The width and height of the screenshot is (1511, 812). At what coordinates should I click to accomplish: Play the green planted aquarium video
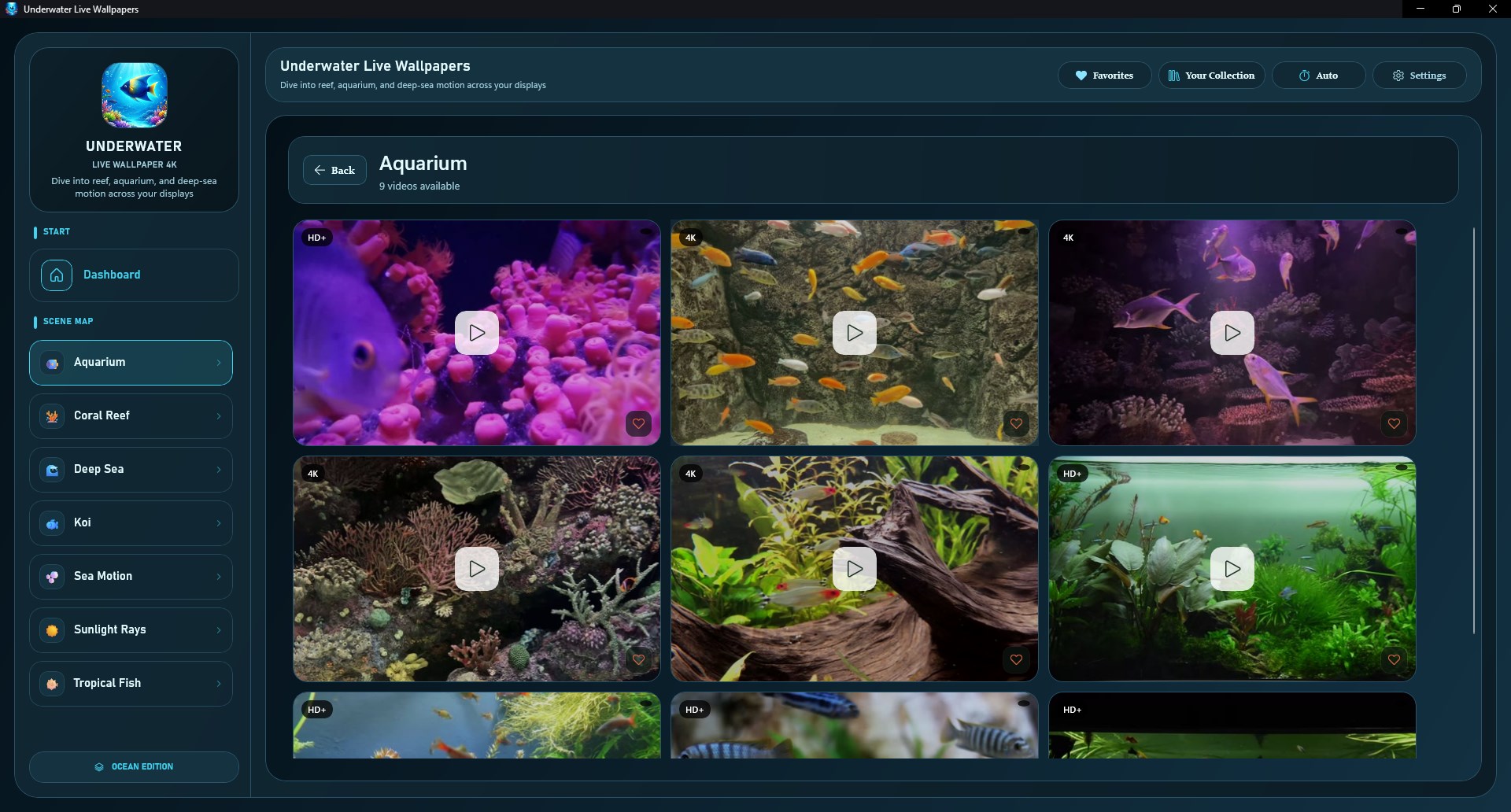coord(1232,569)
